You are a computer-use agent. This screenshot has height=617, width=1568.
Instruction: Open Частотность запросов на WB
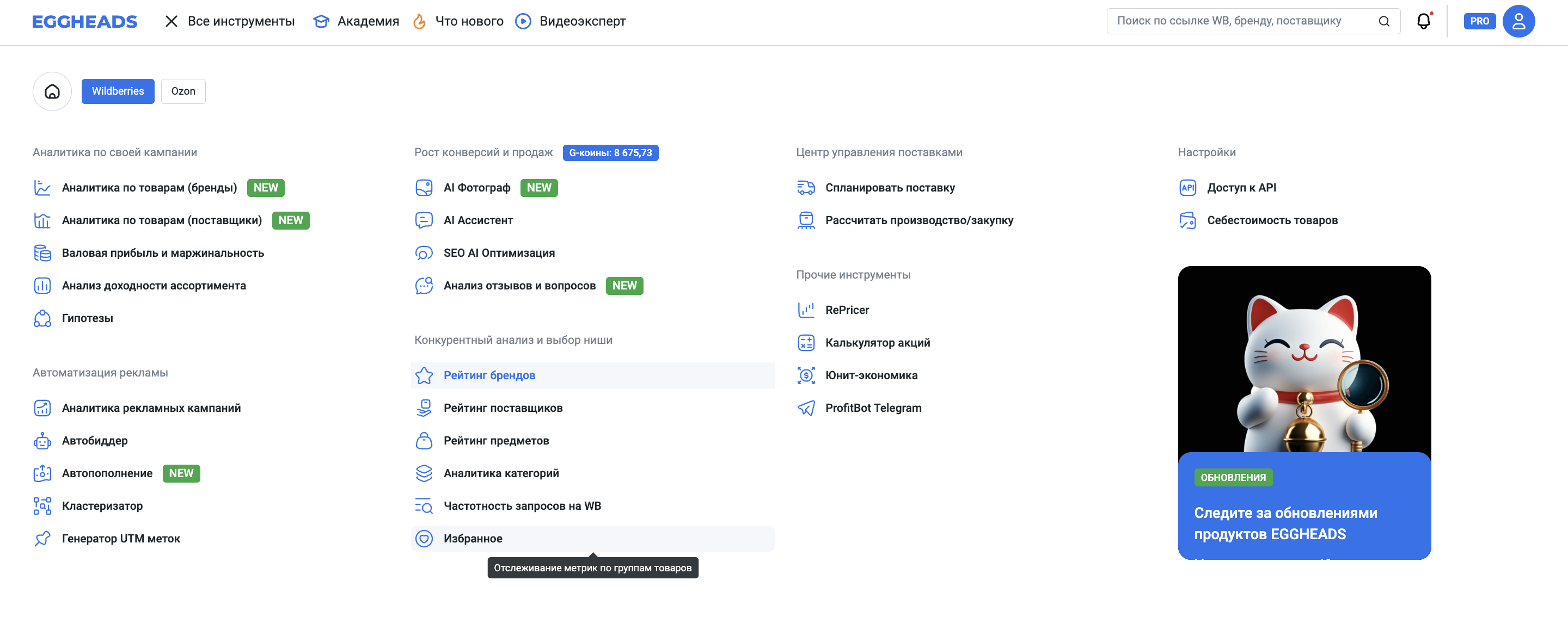[522, 506]
